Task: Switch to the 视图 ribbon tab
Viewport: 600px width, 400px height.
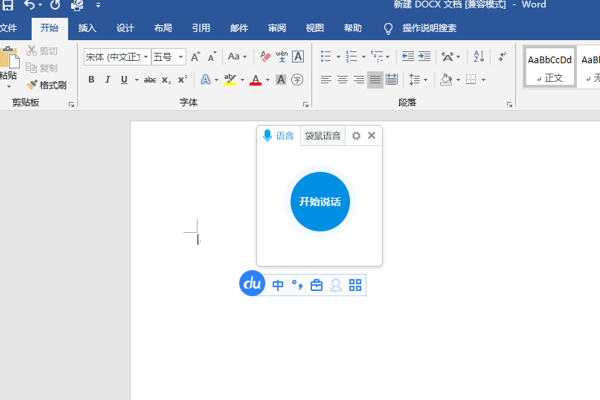Action: 315,28
